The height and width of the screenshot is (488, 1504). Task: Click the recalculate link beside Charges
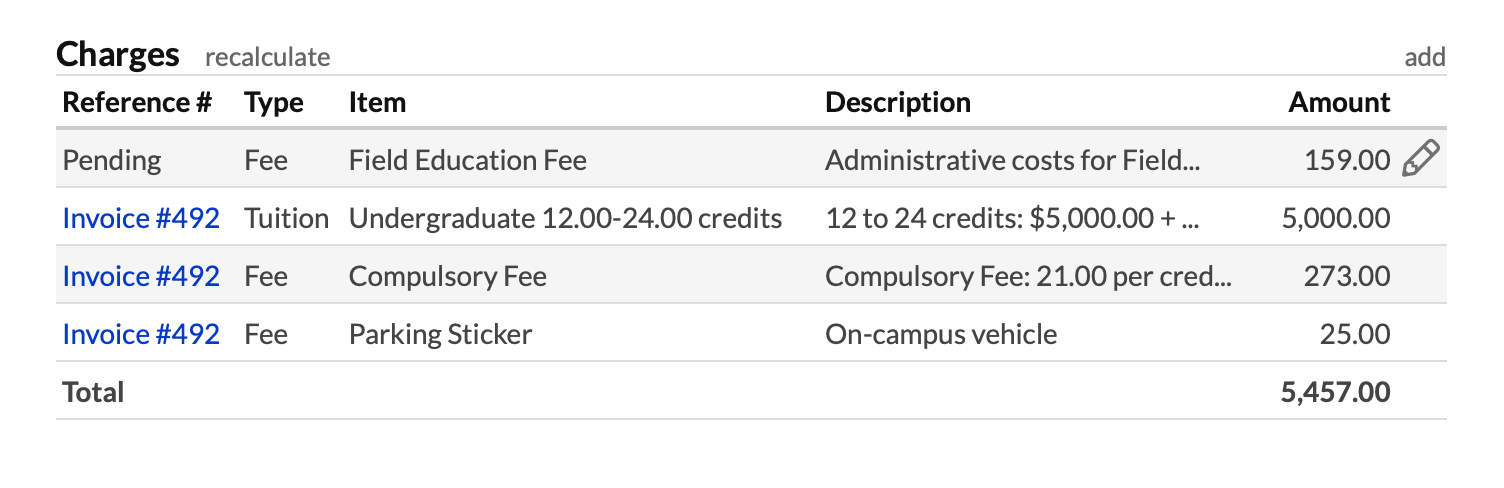pos(267,57)
